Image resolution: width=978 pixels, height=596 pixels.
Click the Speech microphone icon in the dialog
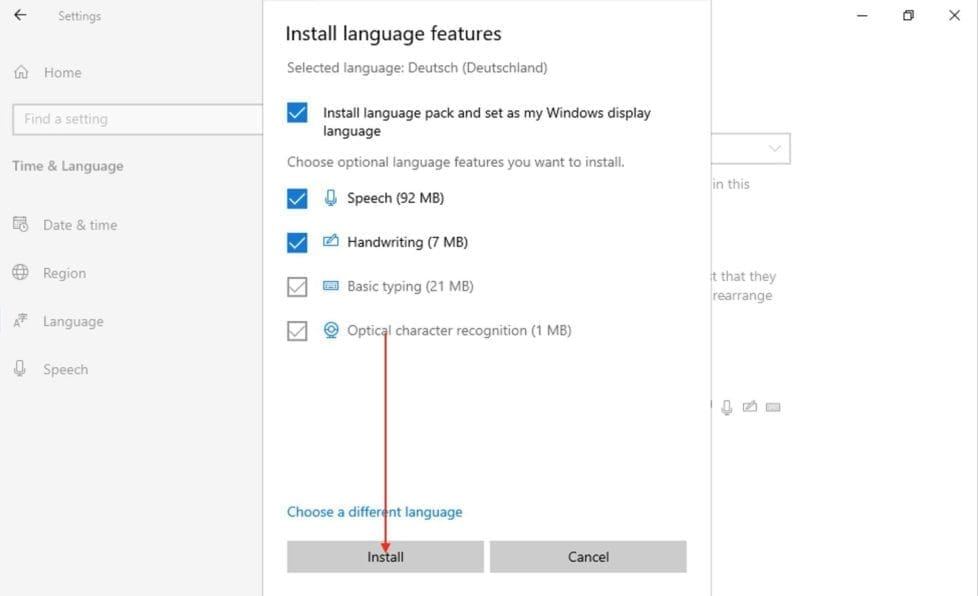point(330,198)
